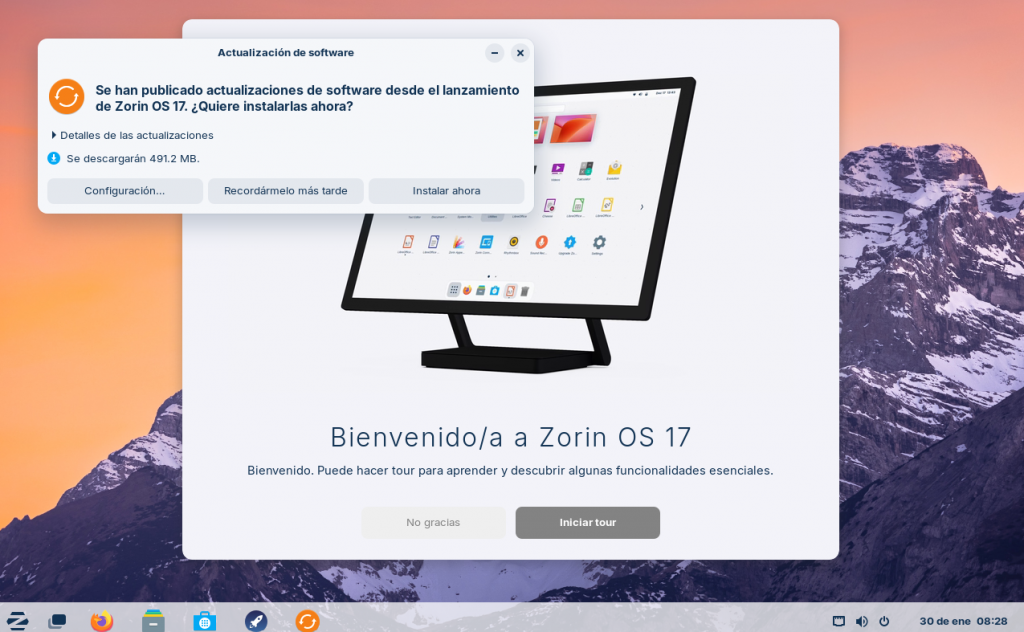Open the volume control in system tray
Image resolution: width=1024 pixels, height=632 pixels.
pyautogui.click(x=861, y=621)
